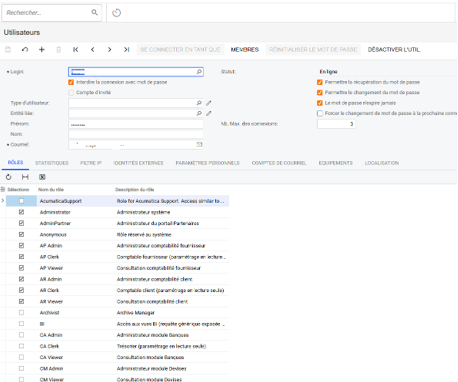Select the CM Admin role name
The height and width of the screenshot is (382, 458).
pyautogui.click(x=51, y=369)
